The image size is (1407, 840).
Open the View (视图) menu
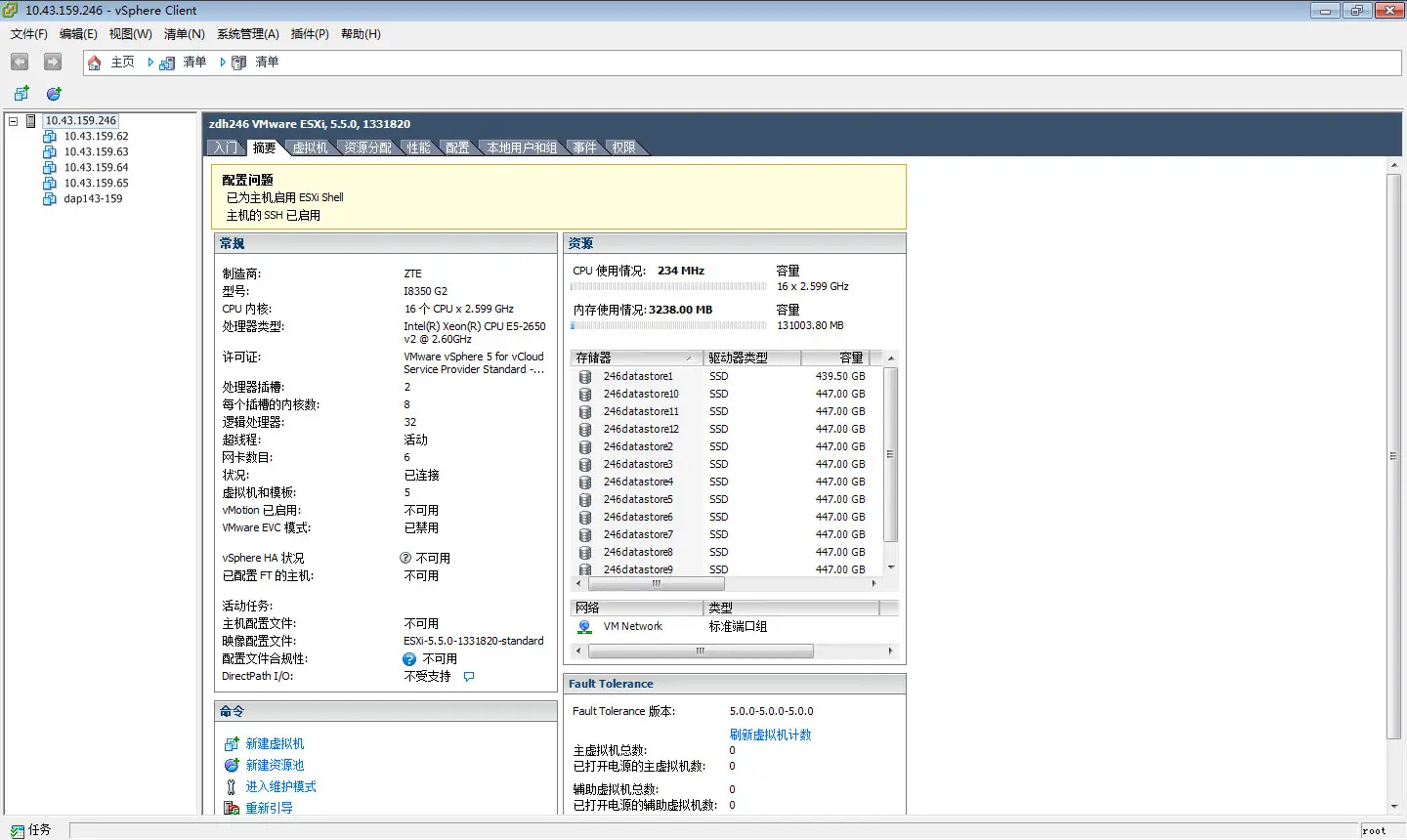[x=131, y=34]
